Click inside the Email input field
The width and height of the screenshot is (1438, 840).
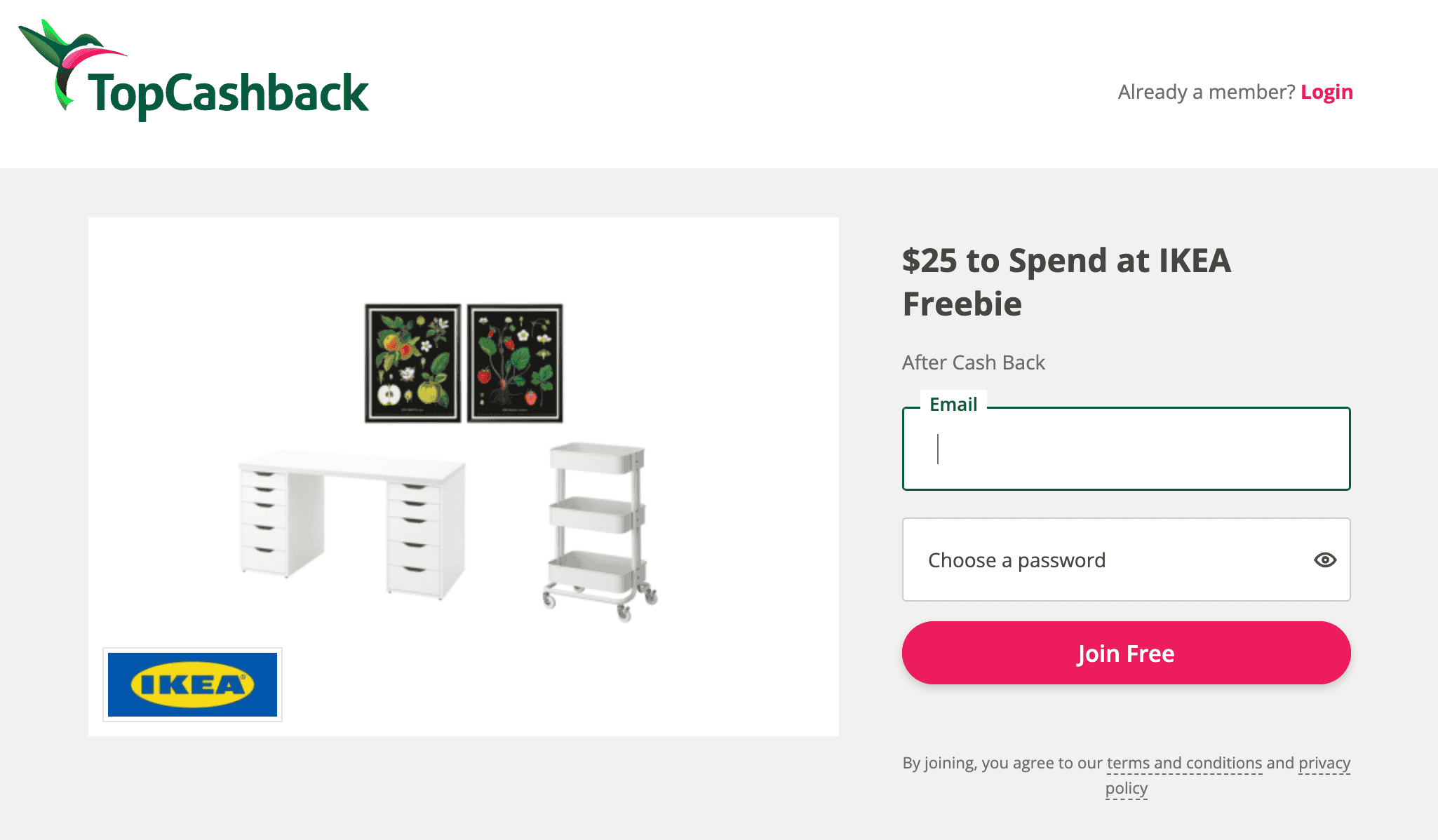[x=1122, y=449]
